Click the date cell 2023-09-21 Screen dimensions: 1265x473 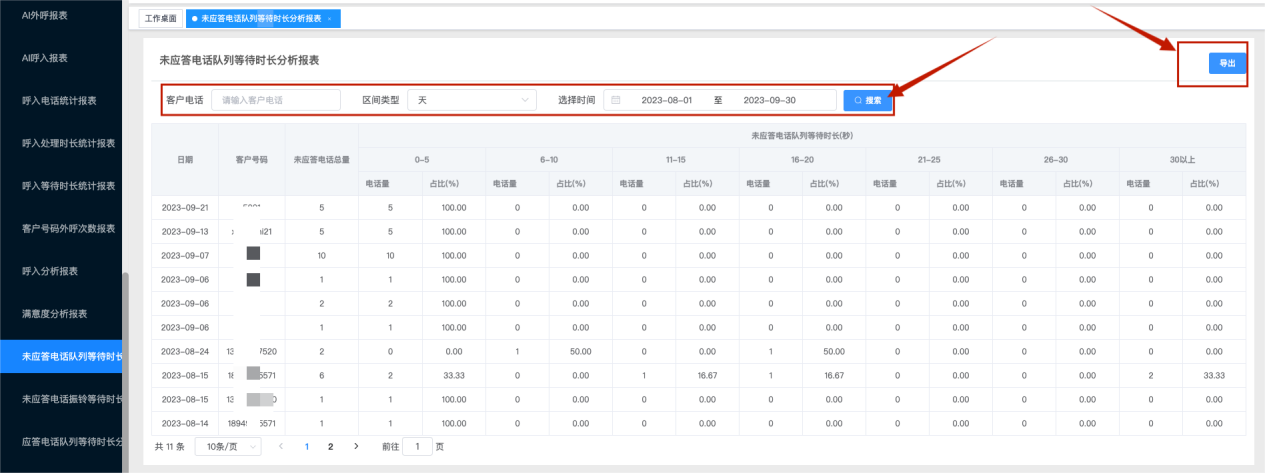pyautogui.click(x=185, y=207)
